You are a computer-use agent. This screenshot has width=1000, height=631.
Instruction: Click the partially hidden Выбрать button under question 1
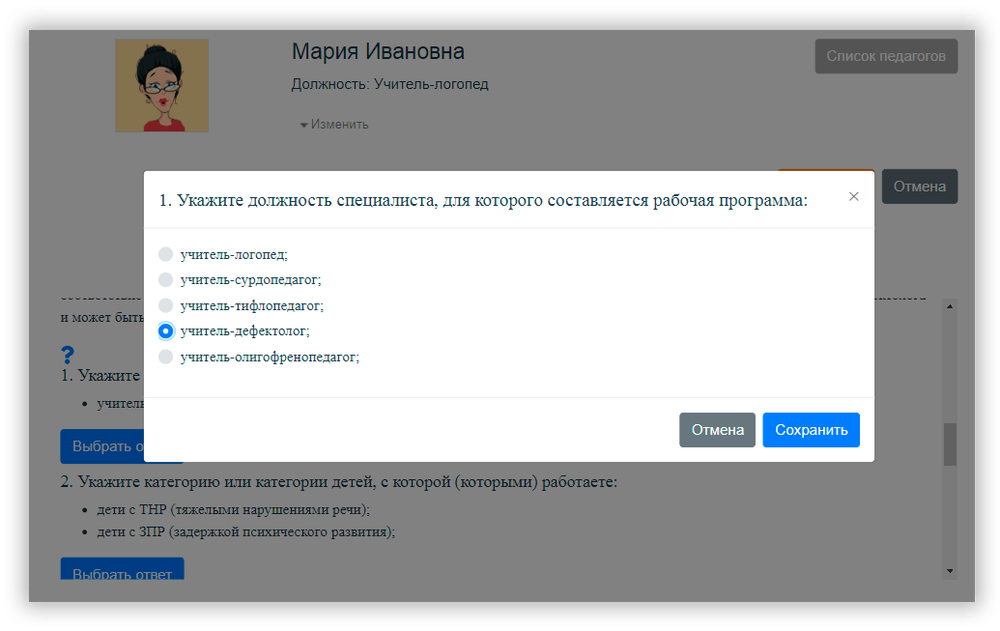point(101,446)
